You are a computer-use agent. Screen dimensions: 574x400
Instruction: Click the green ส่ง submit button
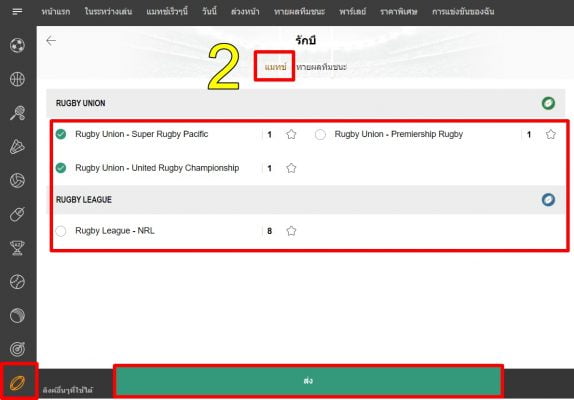tap(308, 381)
